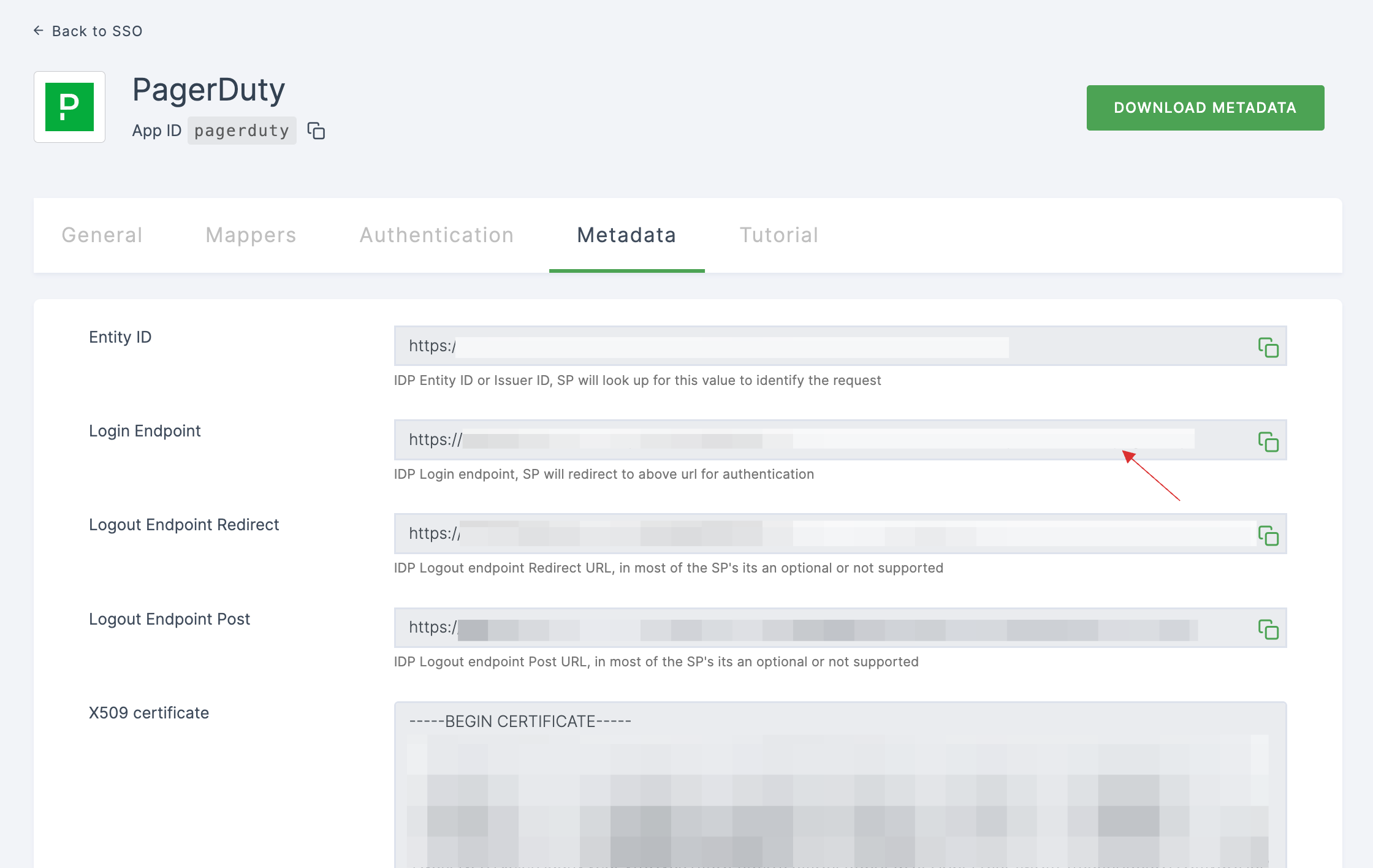
Task: Click the Logout Endpoint Redirect field
Action: (840, 533)
